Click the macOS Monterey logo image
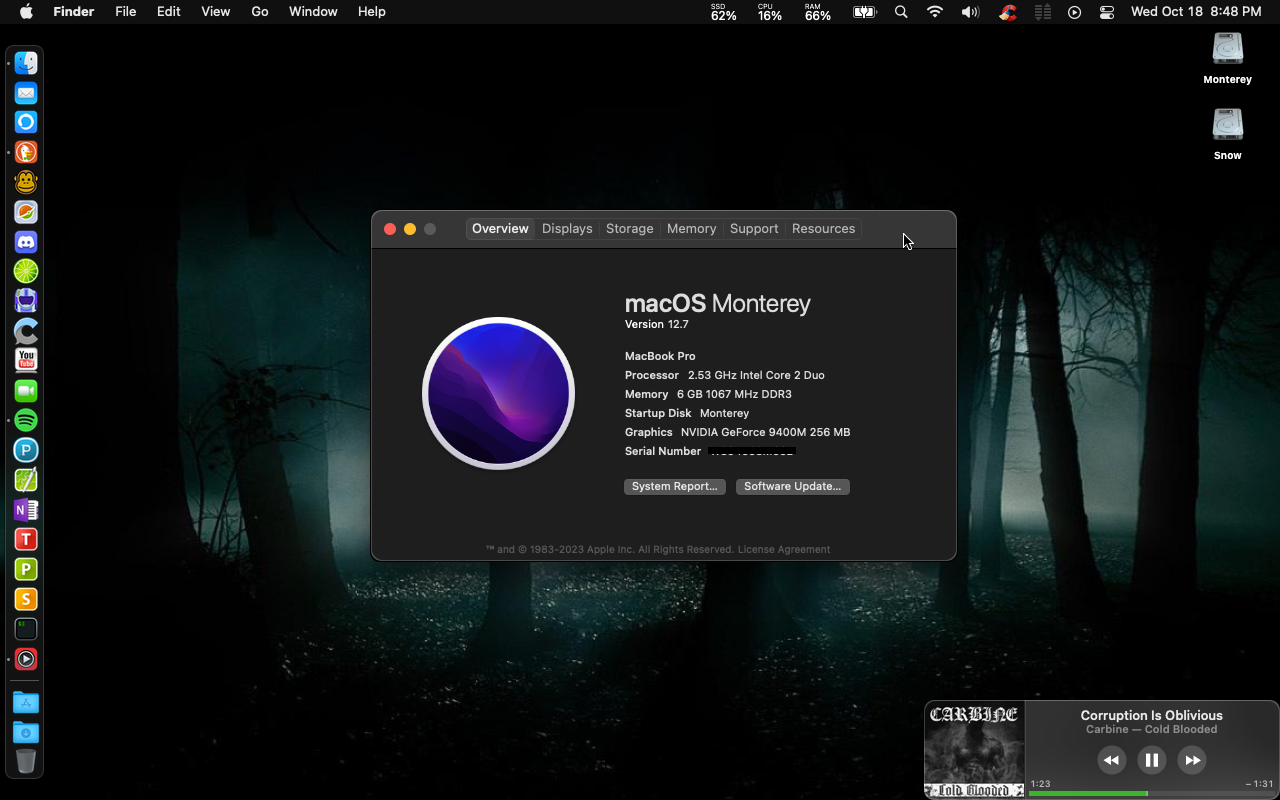 coord(498,393)
